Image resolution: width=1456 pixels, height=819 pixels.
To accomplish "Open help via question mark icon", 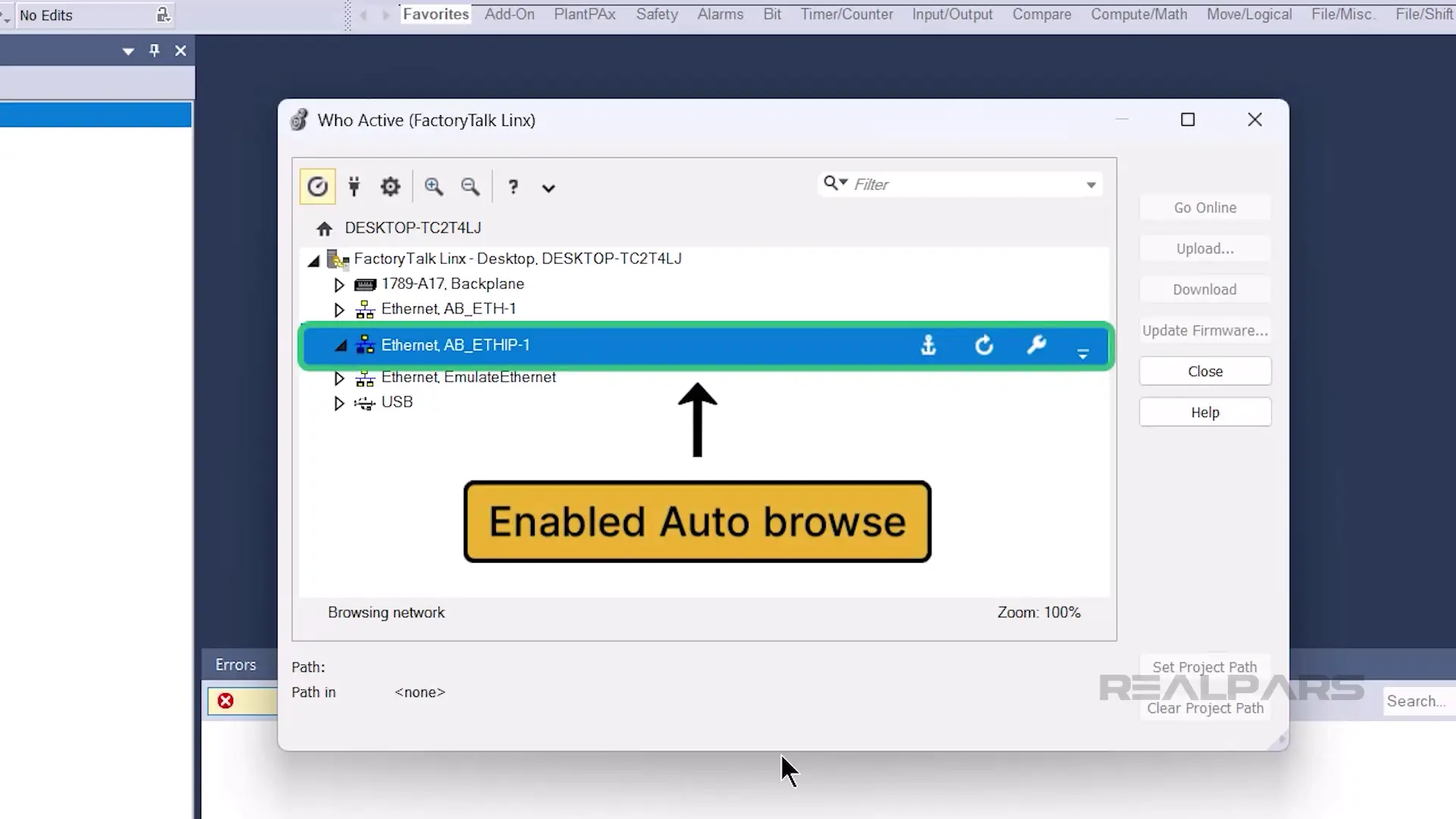I will click(x=513, y=187).
